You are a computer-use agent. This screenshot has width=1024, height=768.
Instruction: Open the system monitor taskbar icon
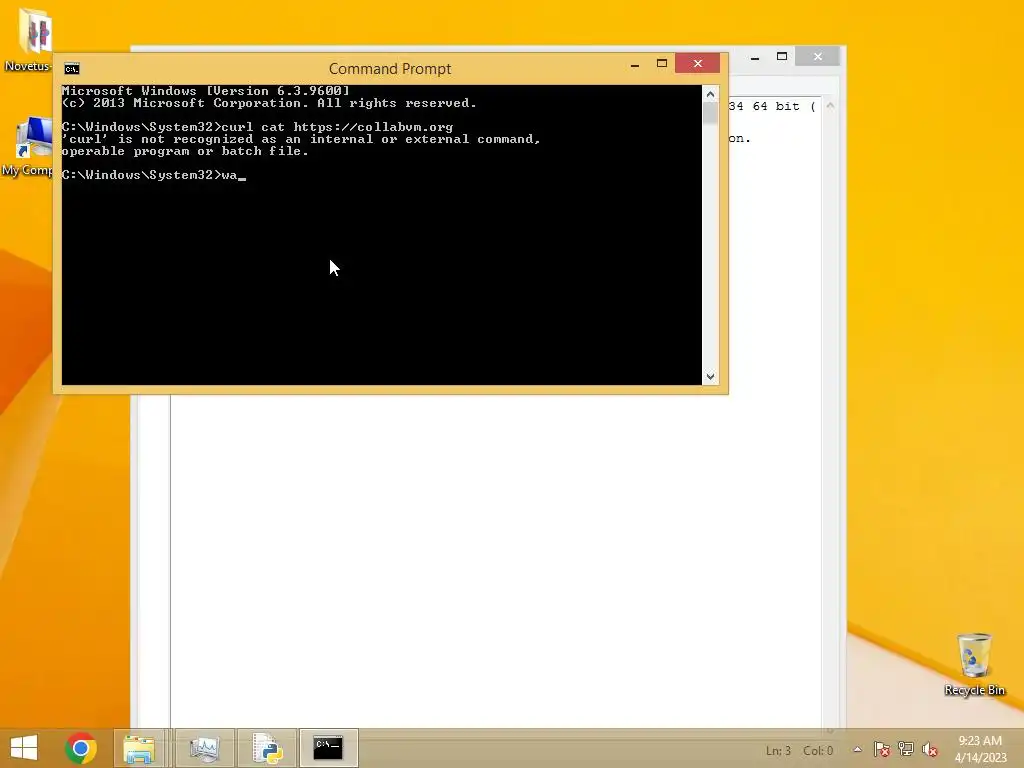point(204,748)
